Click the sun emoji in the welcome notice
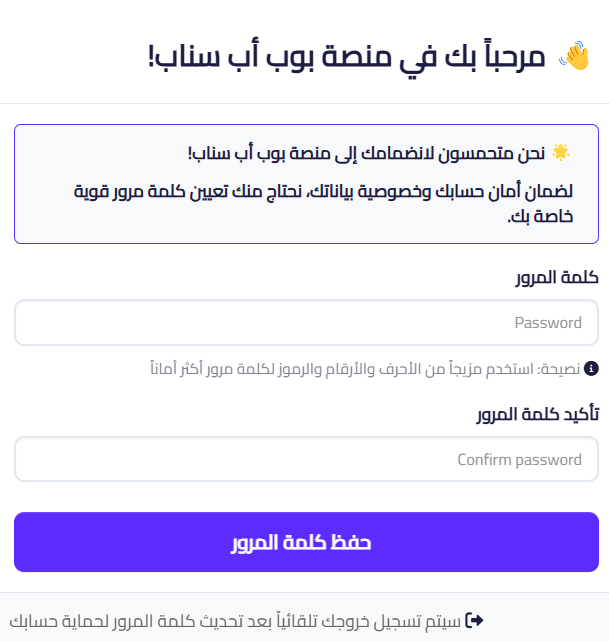The image size is (609, 641). (561, 153)
